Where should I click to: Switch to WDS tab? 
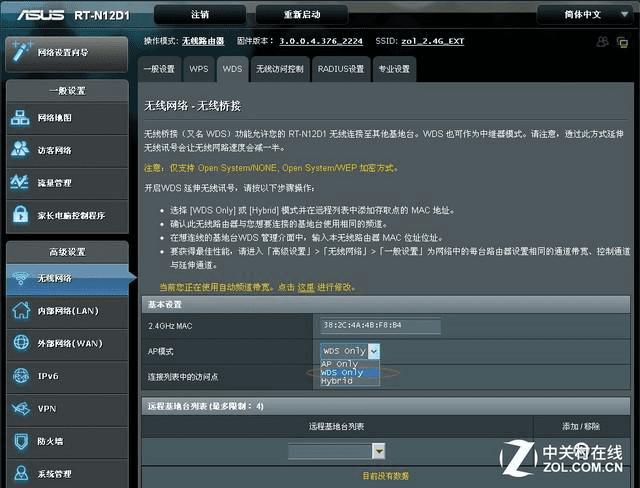pyautogui.click(x=232, y=69)
